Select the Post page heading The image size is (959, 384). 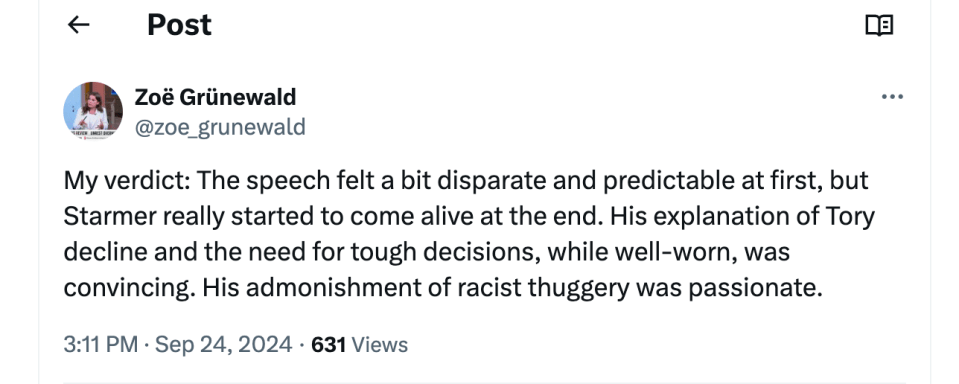click(179, 25)
